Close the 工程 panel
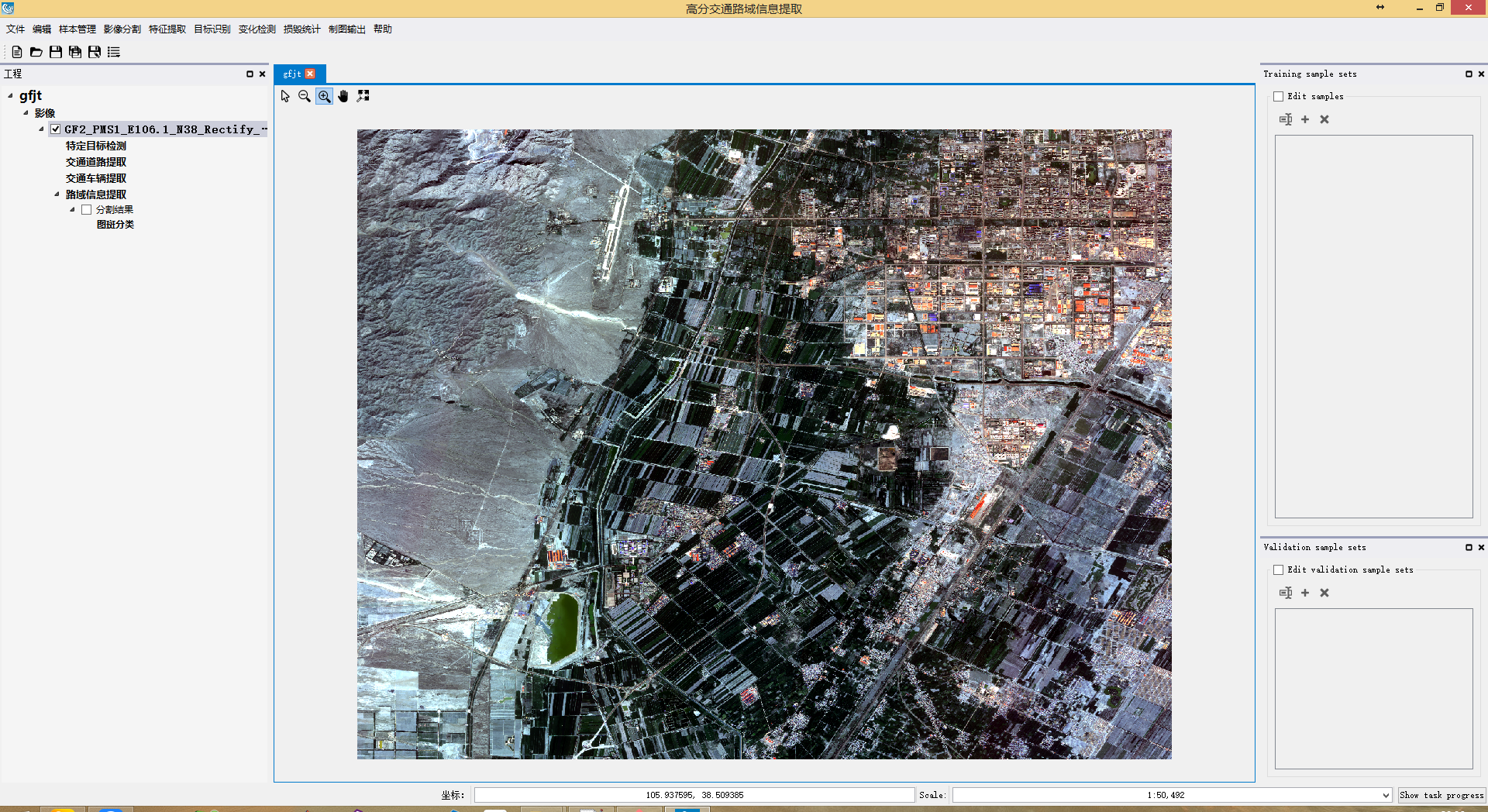This screenshot has height=812, width=1488. (x=262, y=74)
